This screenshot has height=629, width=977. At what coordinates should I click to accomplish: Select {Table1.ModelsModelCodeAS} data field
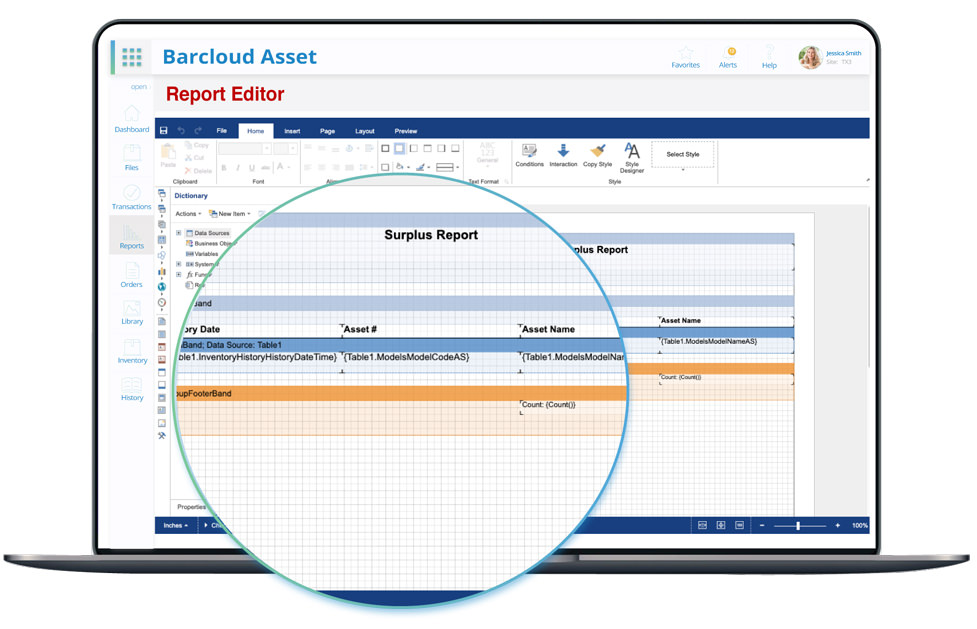[406, 357]
